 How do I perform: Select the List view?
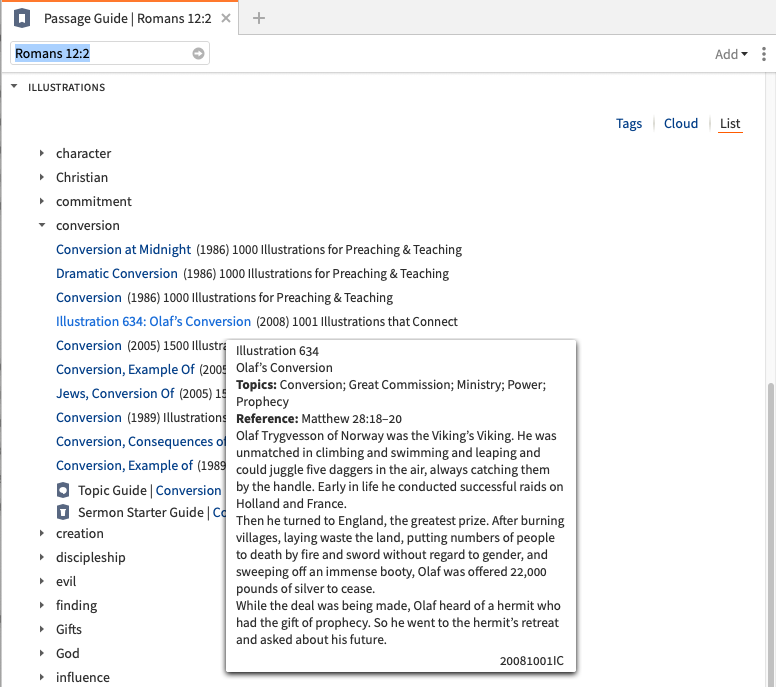[x=730, y=123]
